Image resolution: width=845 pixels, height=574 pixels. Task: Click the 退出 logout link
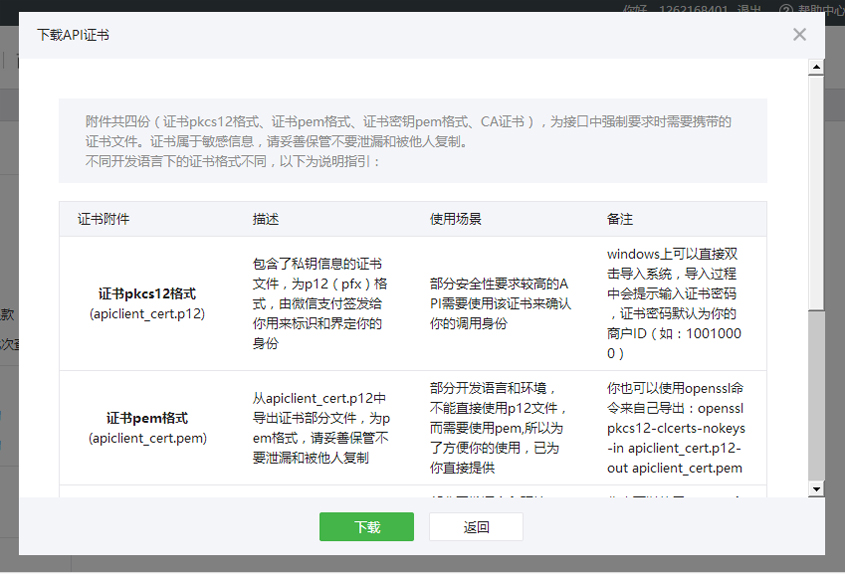pos(749,9)
